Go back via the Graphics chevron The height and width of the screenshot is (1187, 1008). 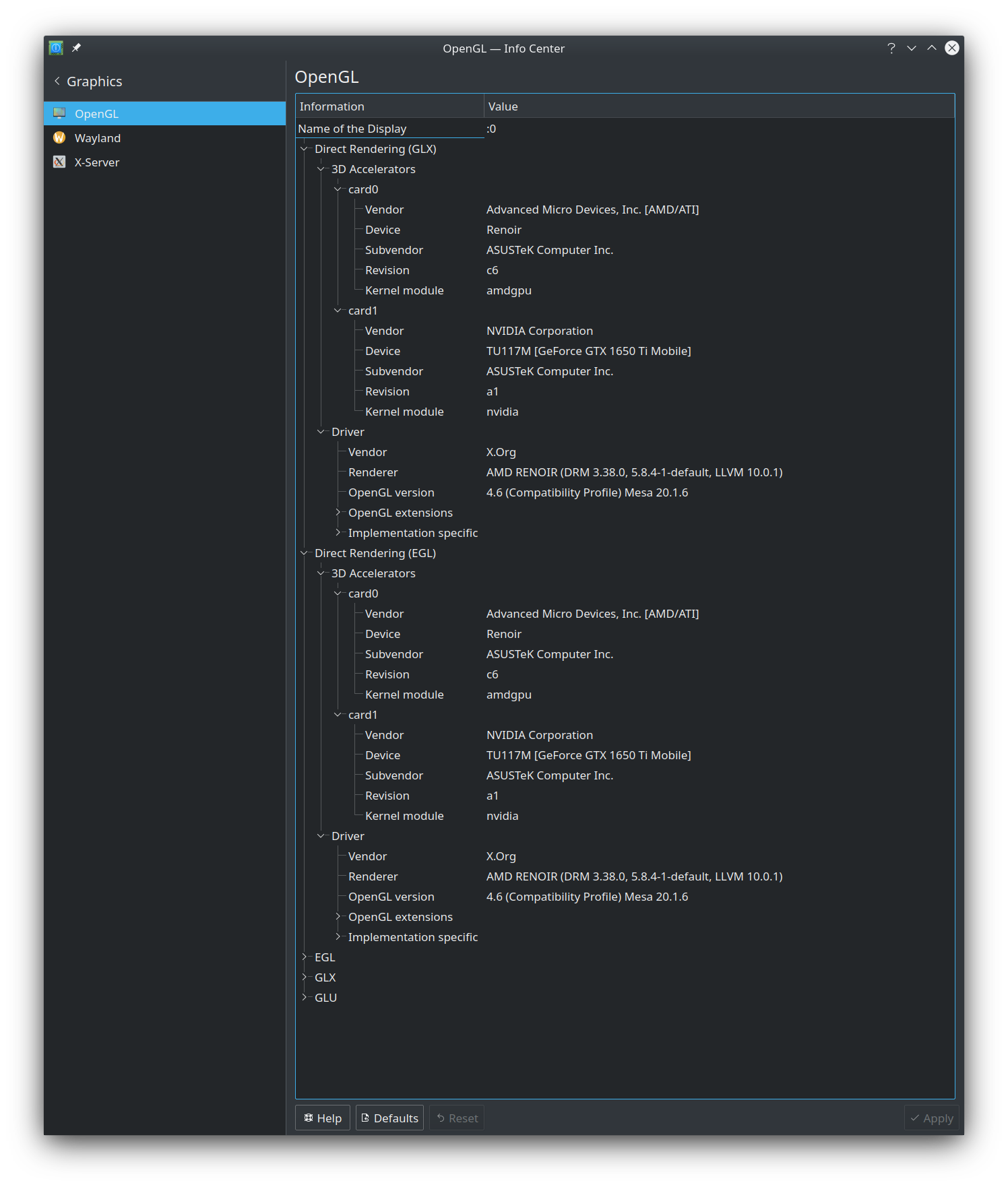(x=57, y=81)
